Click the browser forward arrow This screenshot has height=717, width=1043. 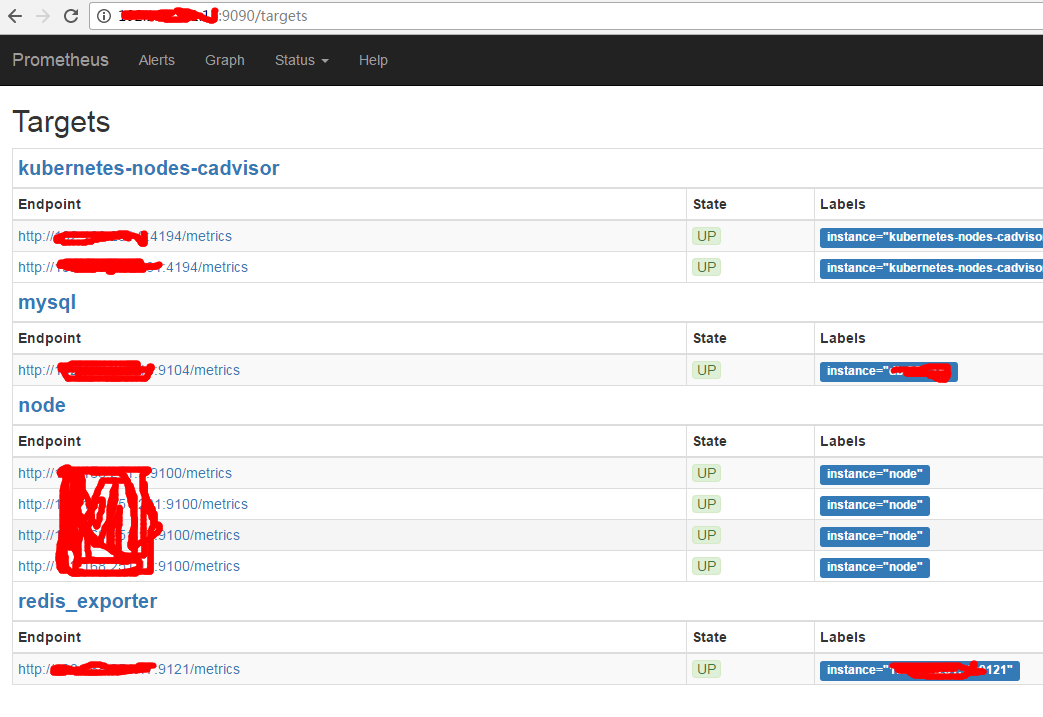click(43, 16)
